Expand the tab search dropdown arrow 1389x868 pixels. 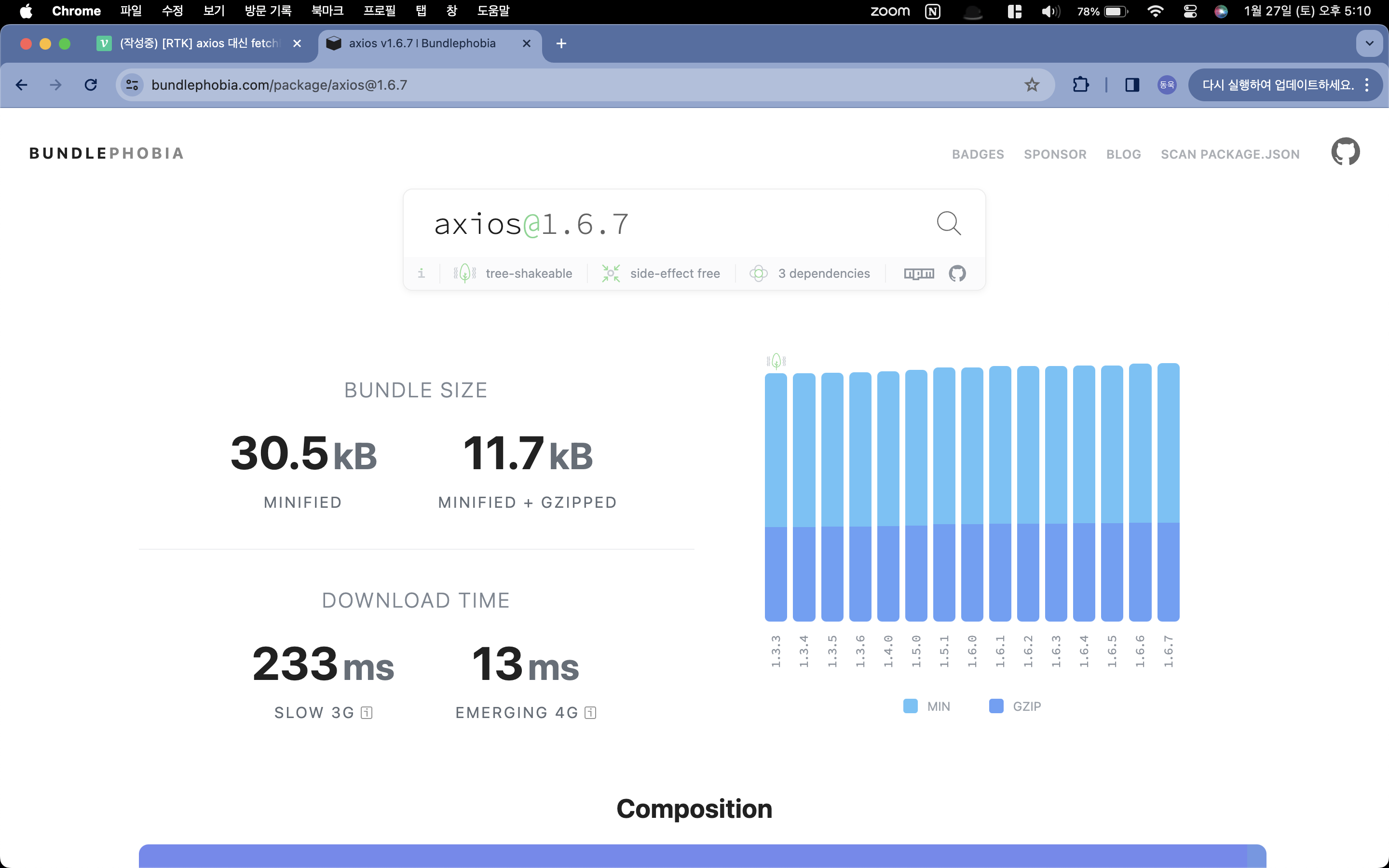pyautogui.click(x=1369, y=43)
